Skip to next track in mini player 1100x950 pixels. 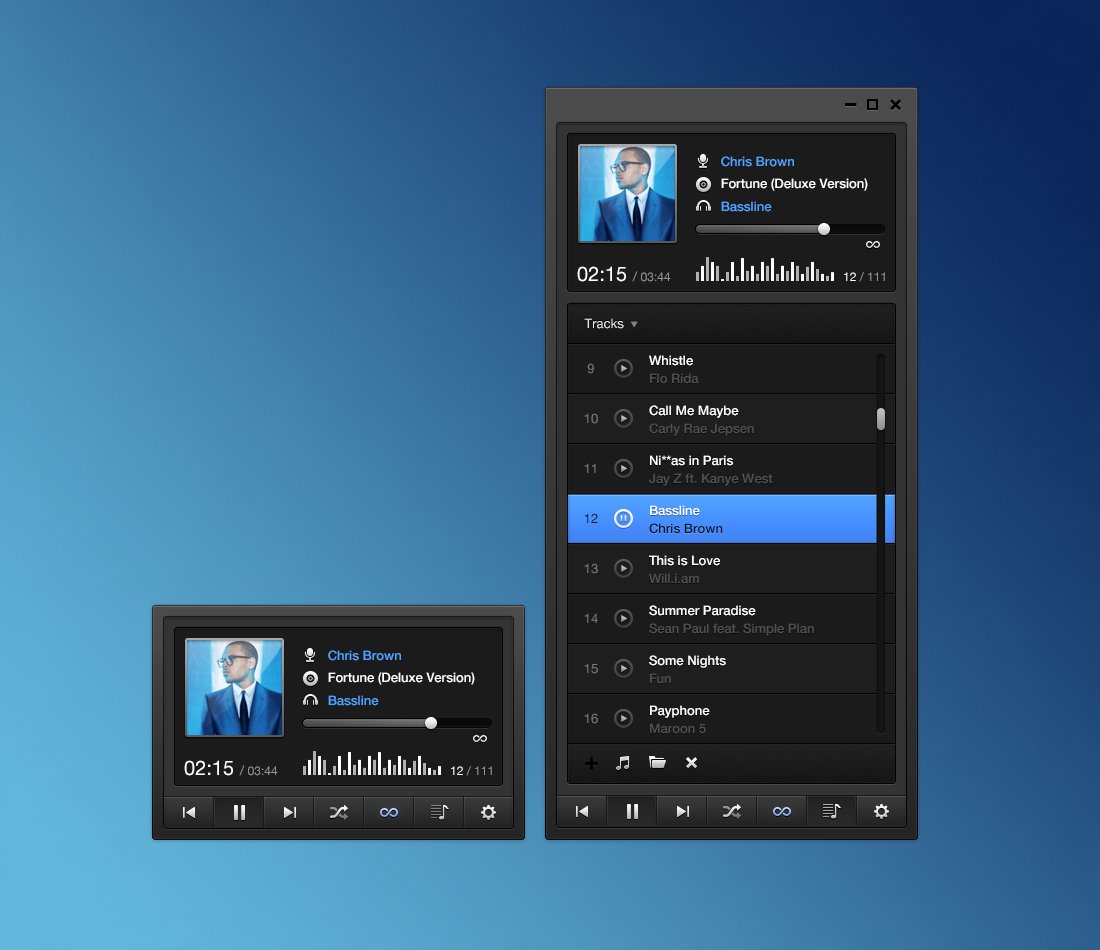tap(289, 812)
